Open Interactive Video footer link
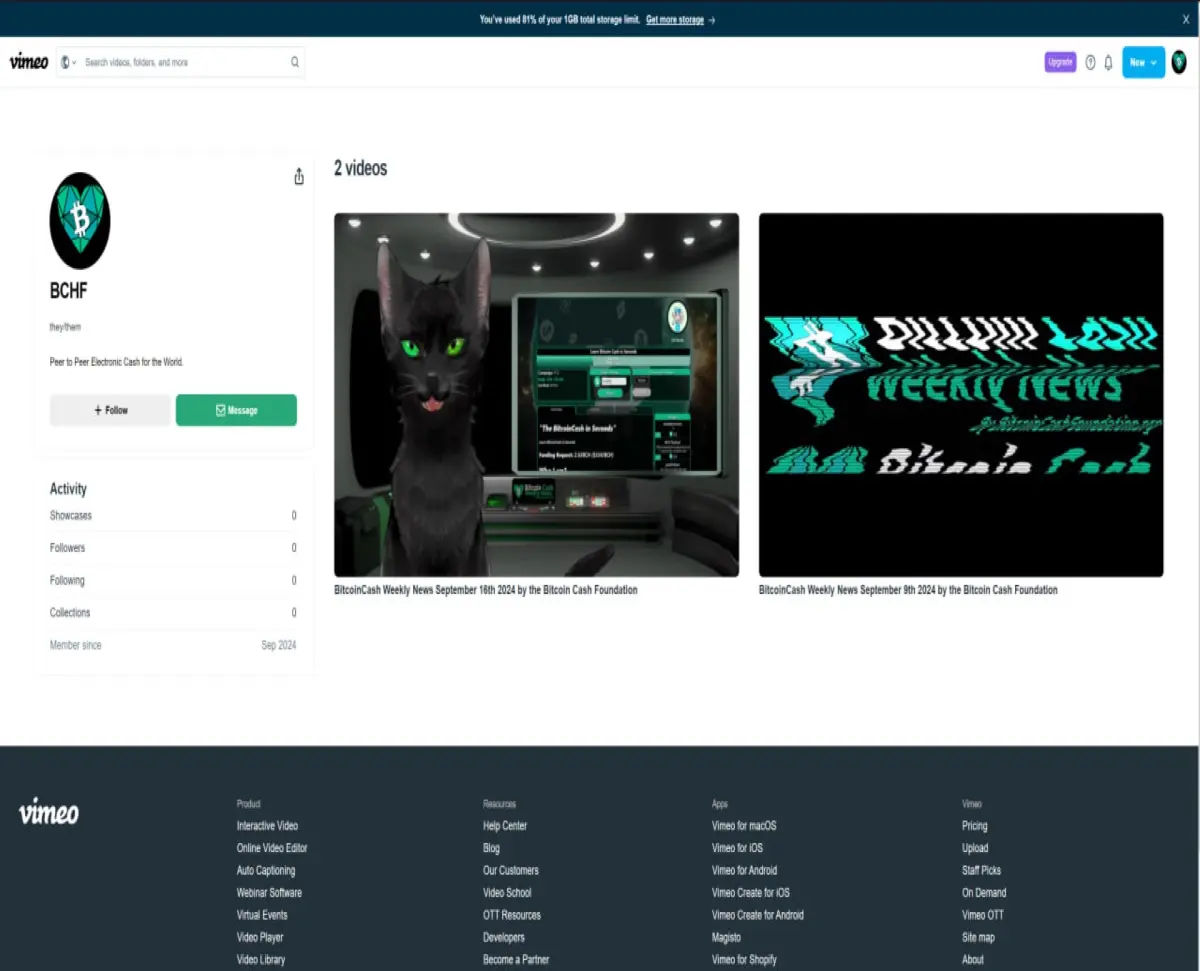 [x=267, y=826]
